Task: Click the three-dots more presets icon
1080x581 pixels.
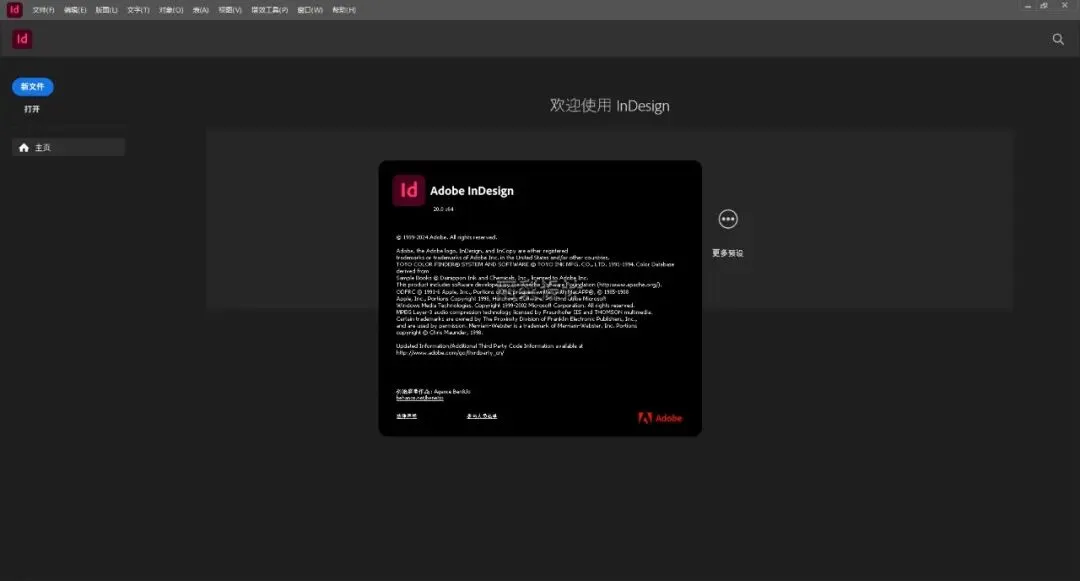Action: [x=728, y=219]
